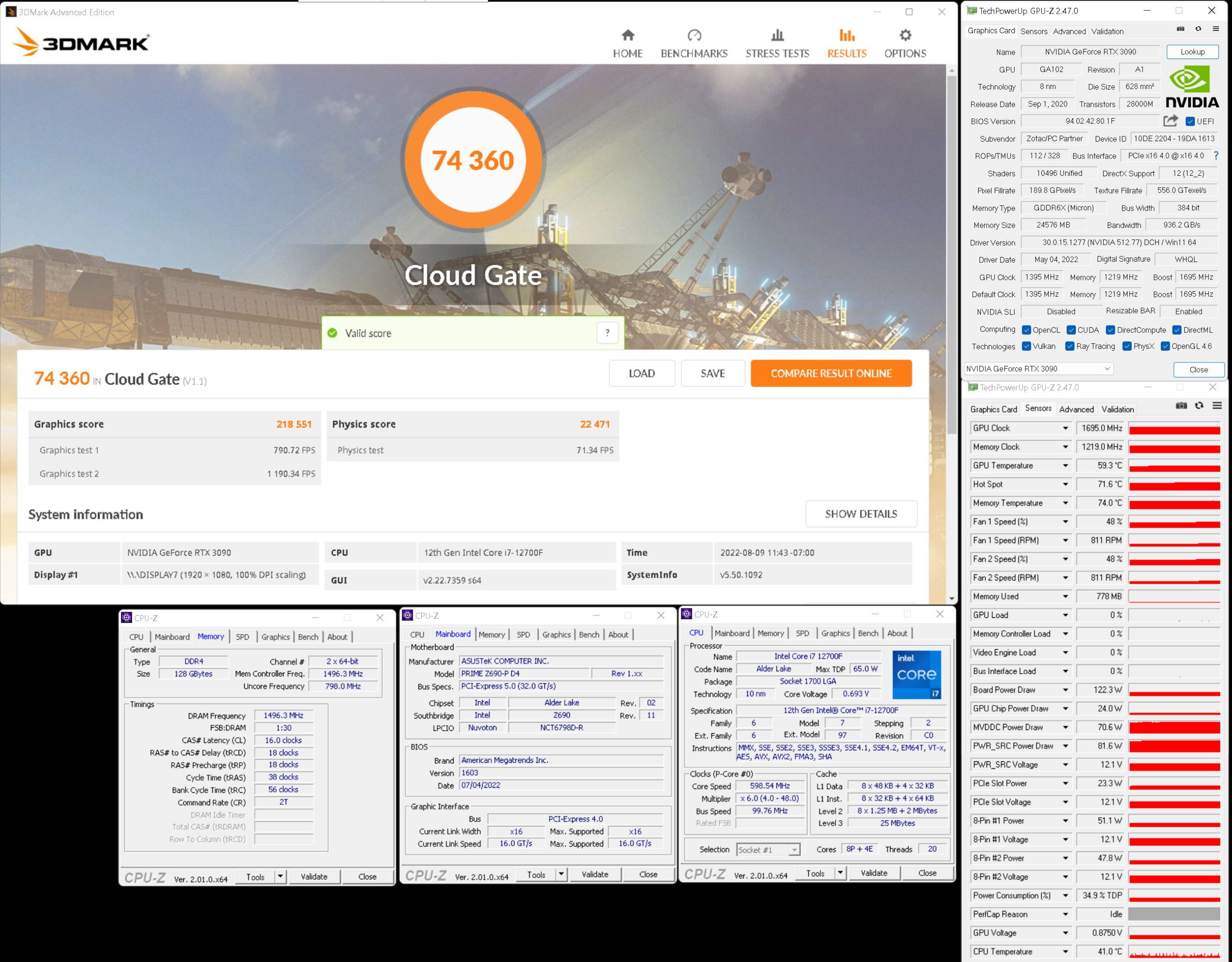
Task: Open the NVIDIA GeForce RTX 3090 GPU selector dropdown
Action: click(1038, 368)
